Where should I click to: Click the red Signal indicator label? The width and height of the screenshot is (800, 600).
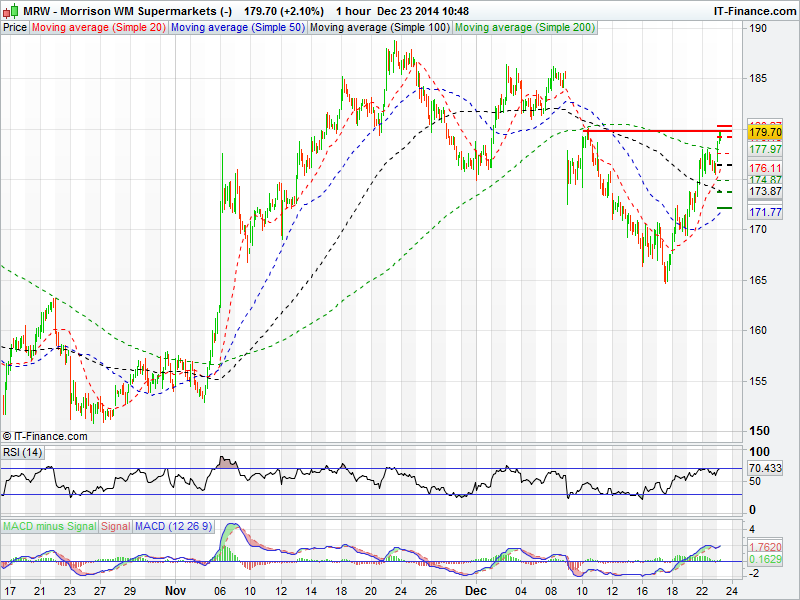115,525
